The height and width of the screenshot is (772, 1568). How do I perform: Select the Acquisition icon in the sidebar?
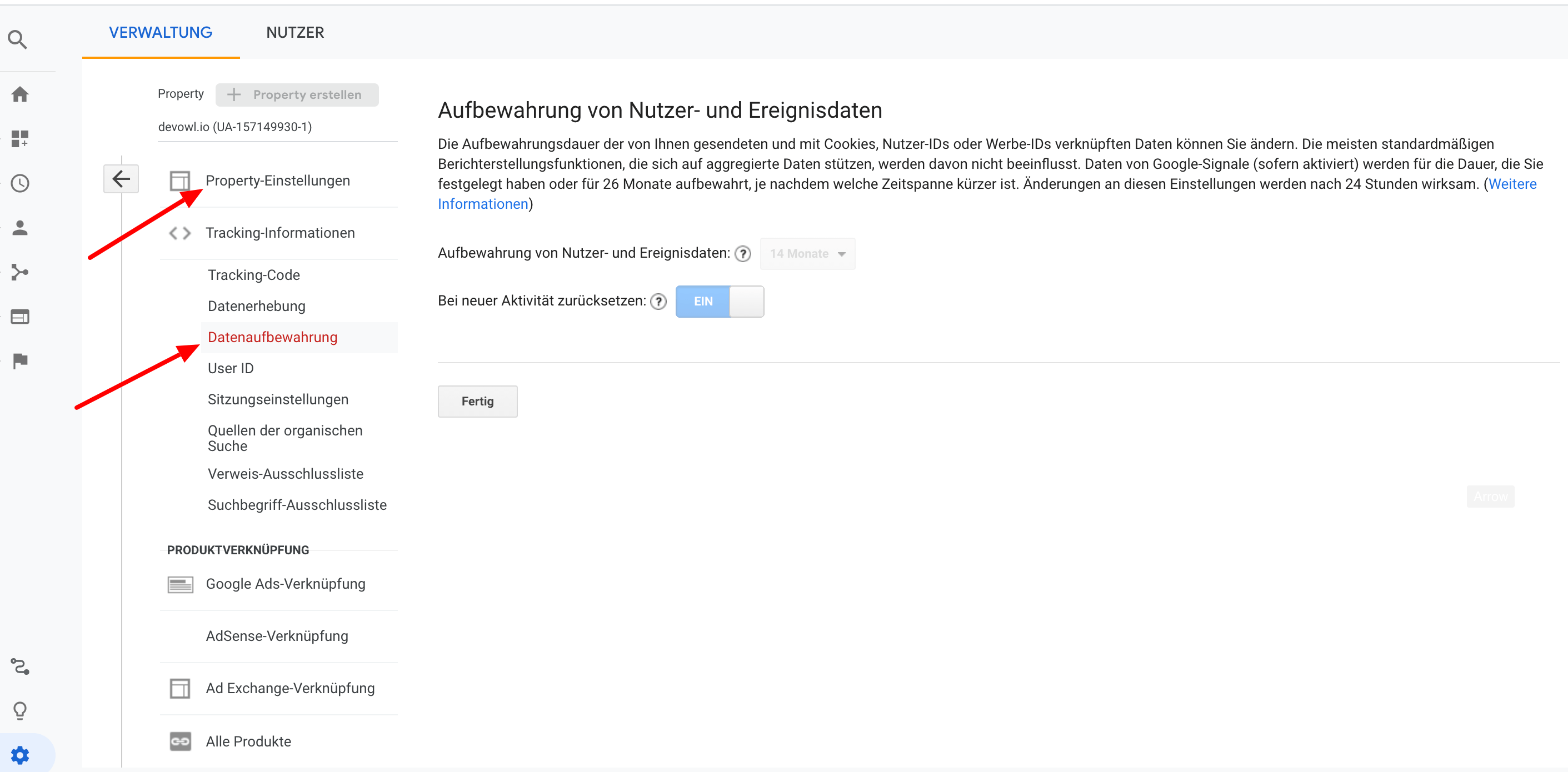click(20, 273)
